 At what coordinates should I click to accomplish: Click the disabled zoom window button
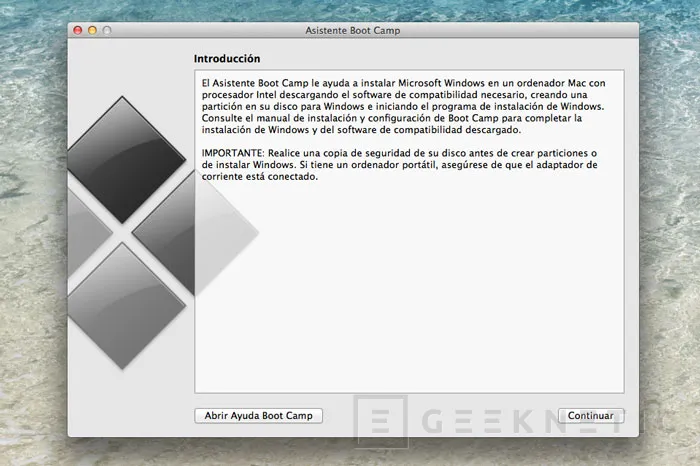pos(107,30)
